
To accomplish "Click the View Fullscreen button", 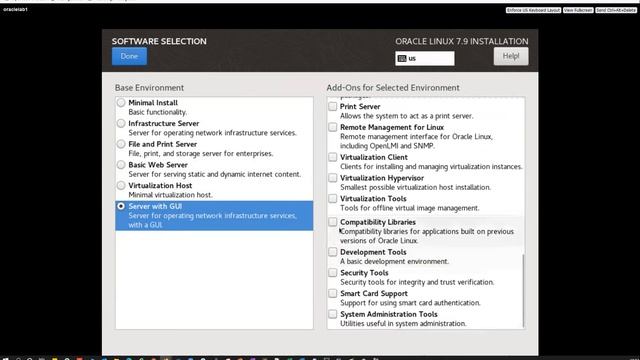I will [578, 10].
